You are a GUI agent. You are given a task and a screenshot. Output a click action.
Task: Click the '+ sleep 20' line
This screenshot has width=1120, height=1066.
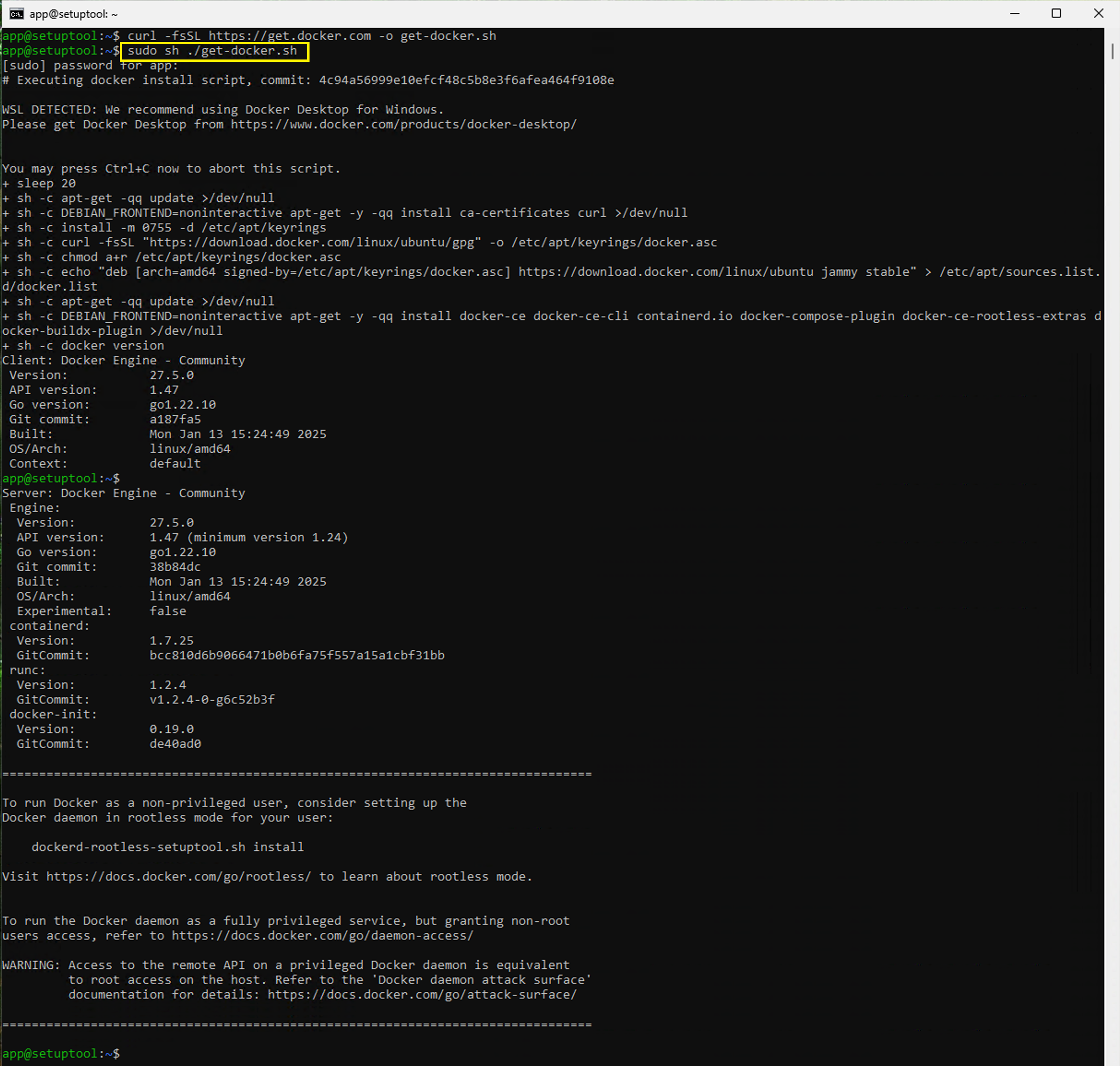(39, 184)
